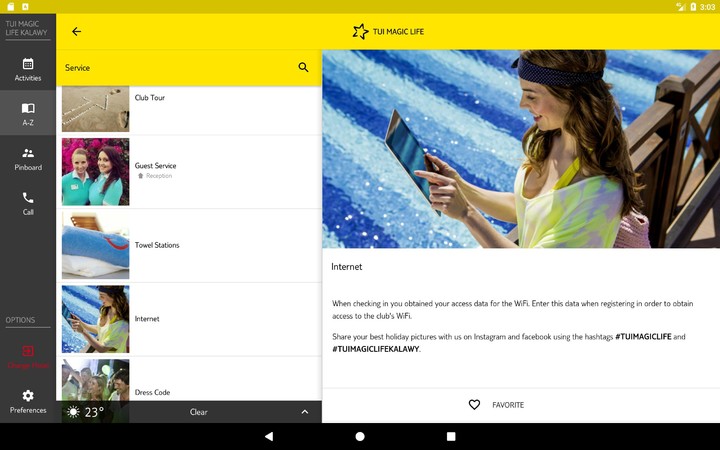Select the Internet list item

click(190, 319)
